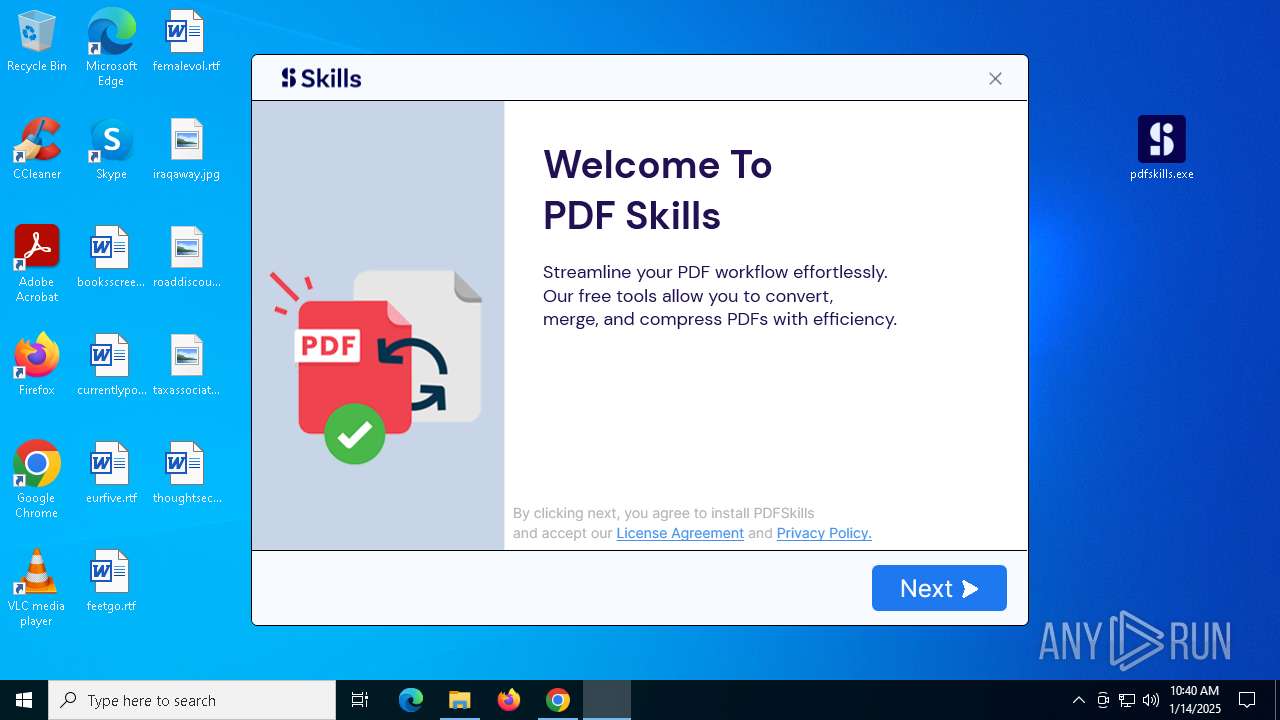Select the booksscree... Word document
Viewport: 1280px width, 720px height.
click(111, 257)
